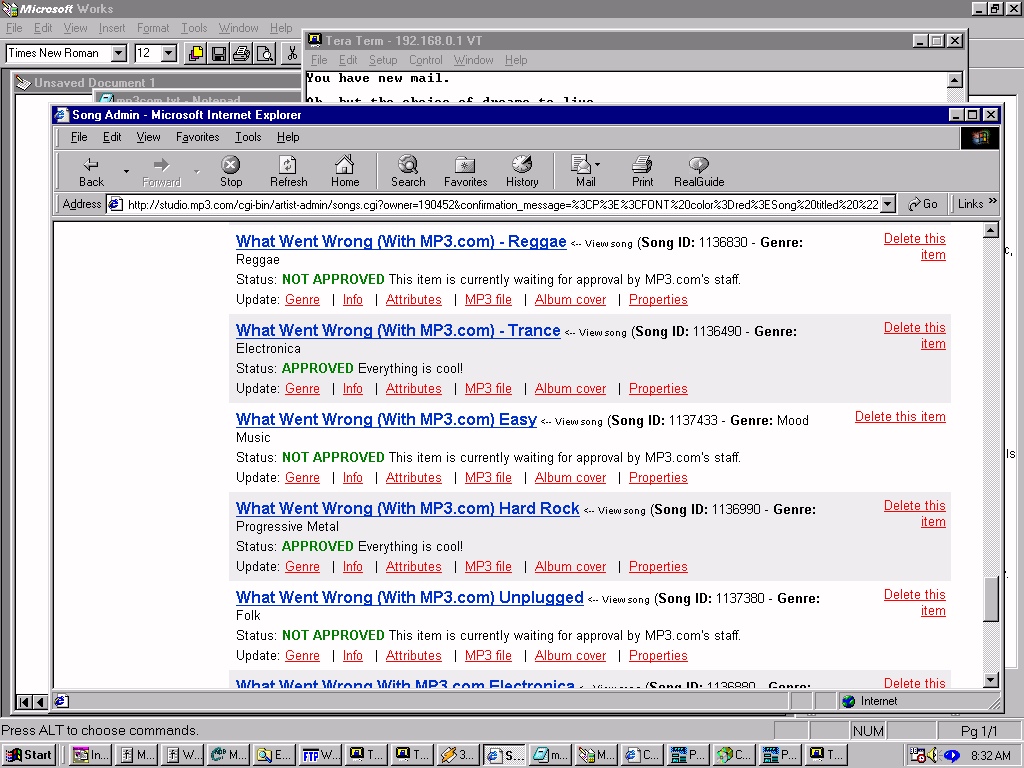Open the font size 12 dropdown
Image resolution: width=1024 pixels, height=768 pixels.
169,53
